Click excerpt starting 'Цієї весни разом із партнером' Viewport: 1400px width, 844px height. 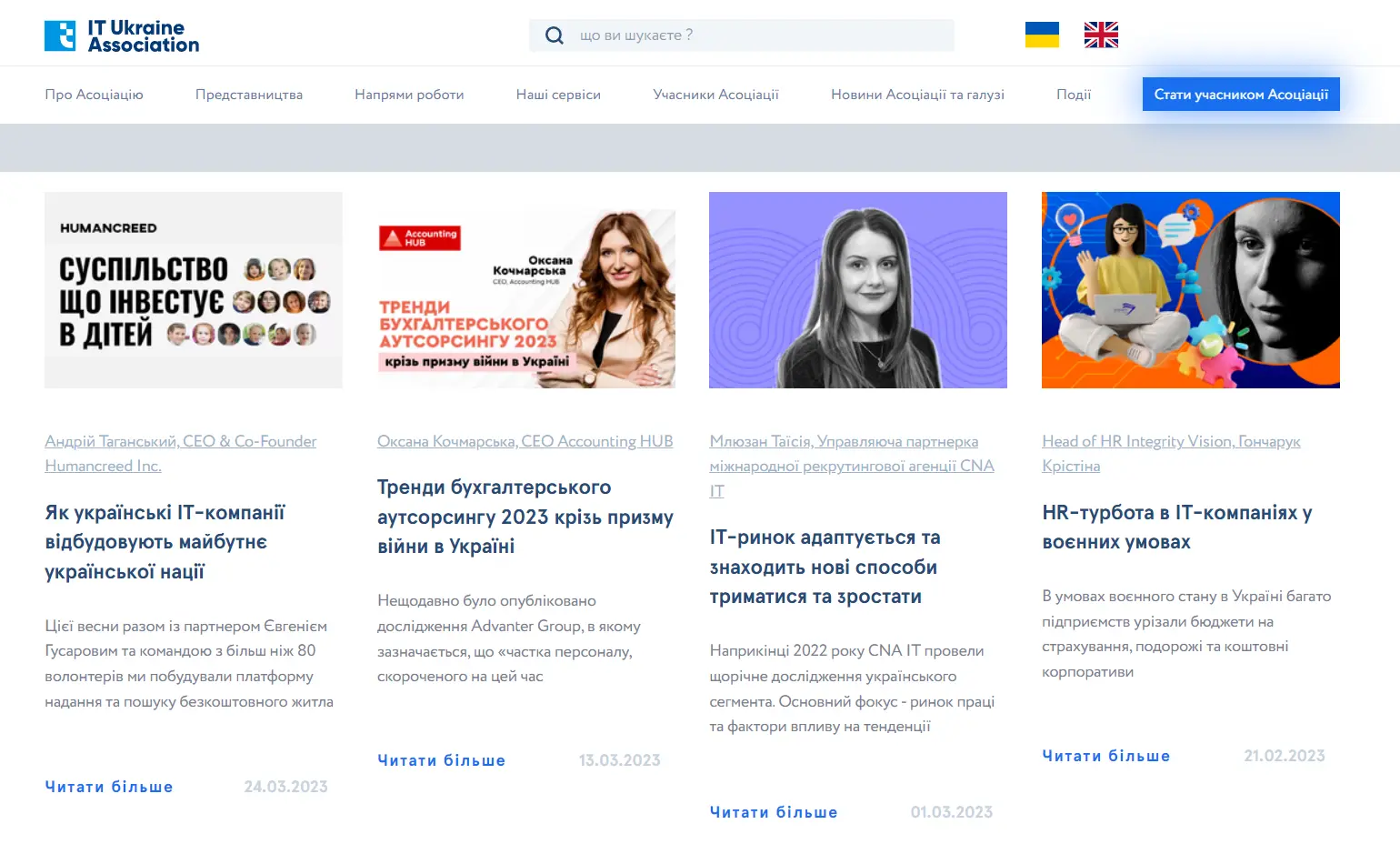pos(189,664)
